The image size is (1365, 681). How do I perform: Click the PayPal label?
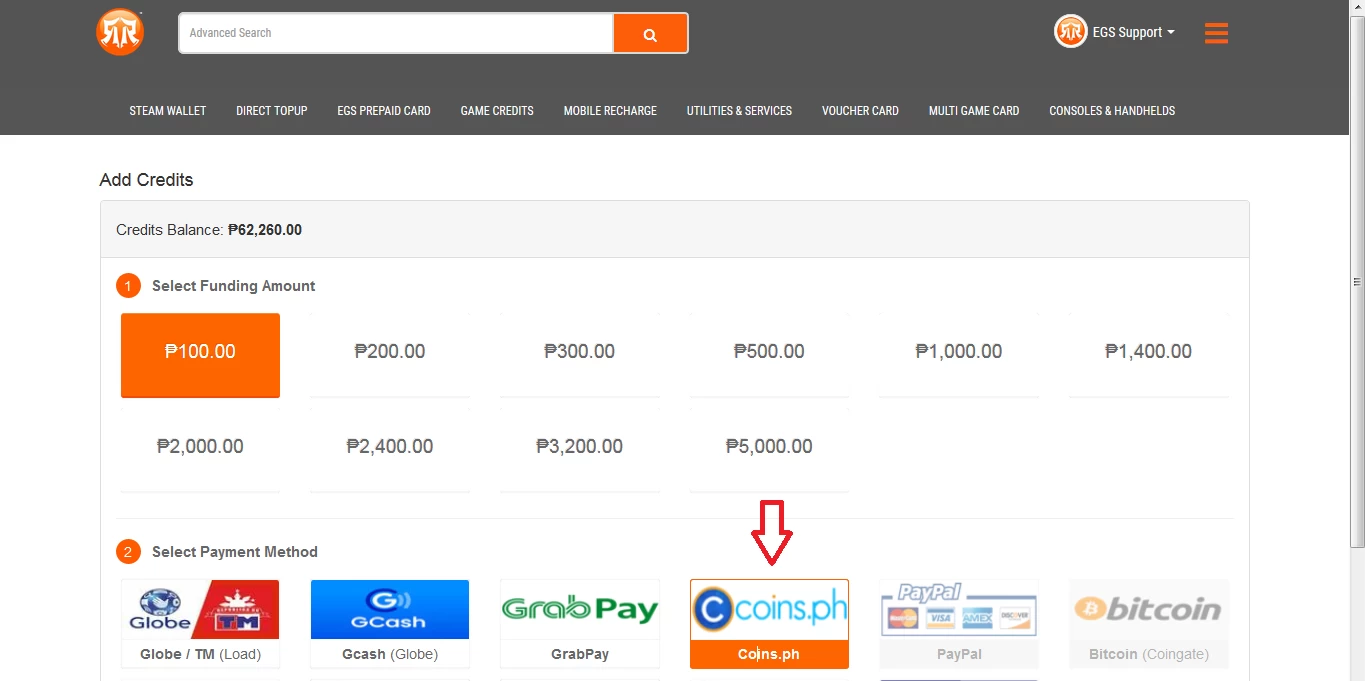[x=959, y=654]
